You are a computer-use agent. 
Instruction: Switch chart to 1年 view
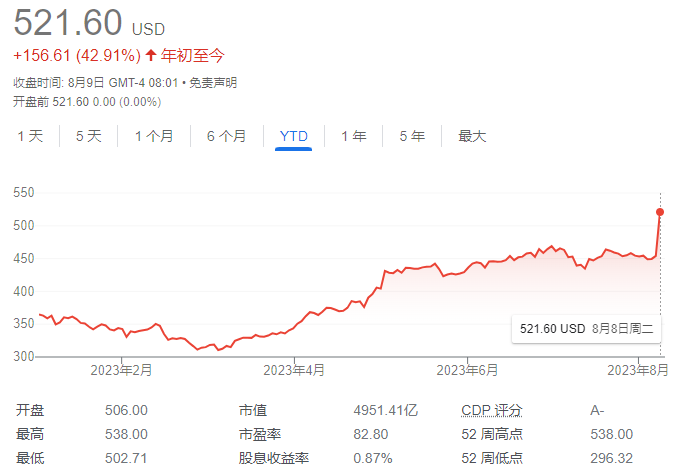[353, 136]
